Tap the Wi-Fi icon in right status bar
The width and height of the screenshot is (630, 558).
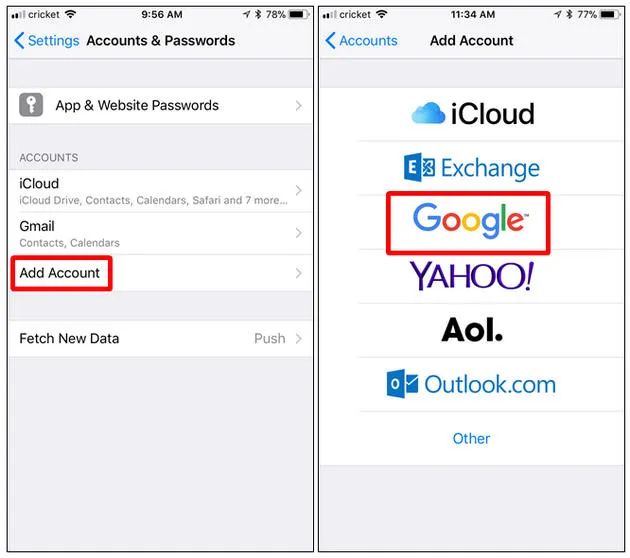[x=381, y=14]
